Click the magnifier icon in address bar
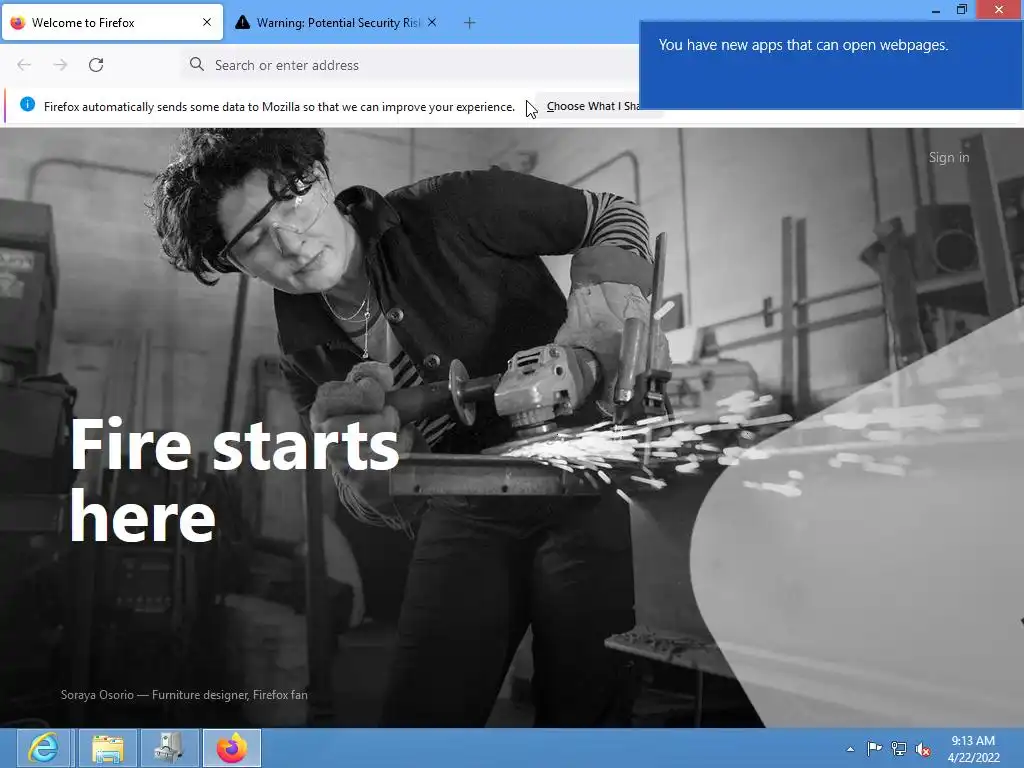 (x=197, y=64)
